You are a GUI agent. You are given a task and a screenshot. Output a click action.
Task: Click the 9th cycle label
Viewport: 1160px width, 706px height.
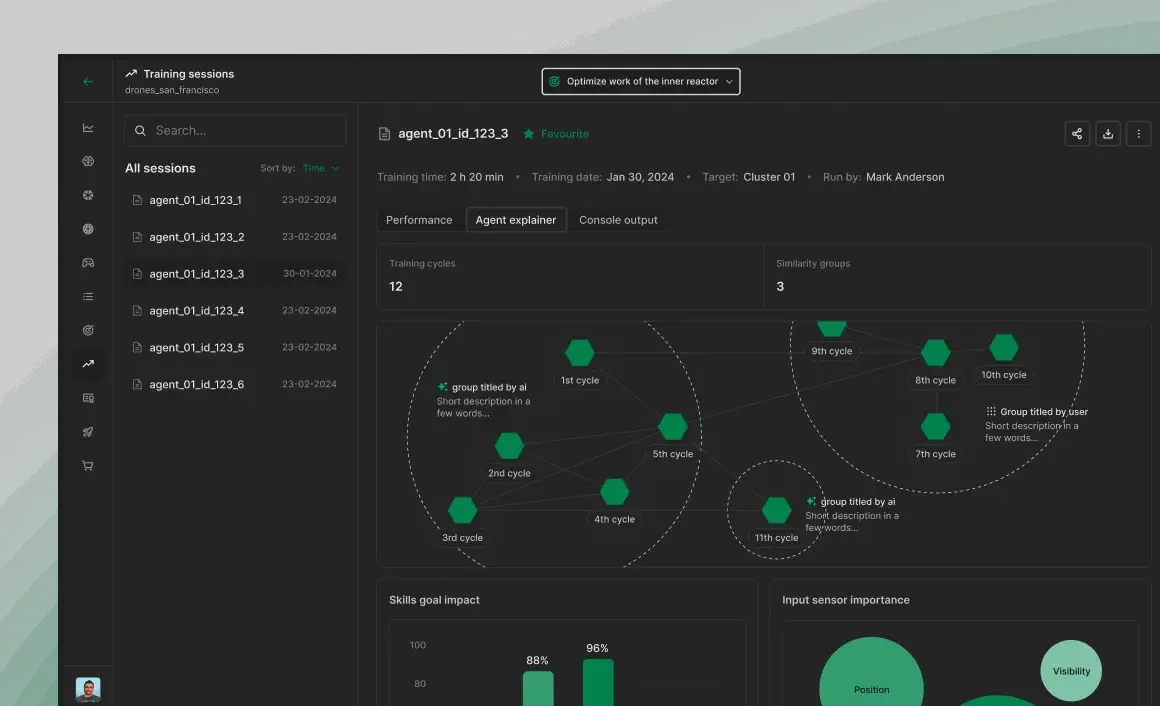click(832, 351)
